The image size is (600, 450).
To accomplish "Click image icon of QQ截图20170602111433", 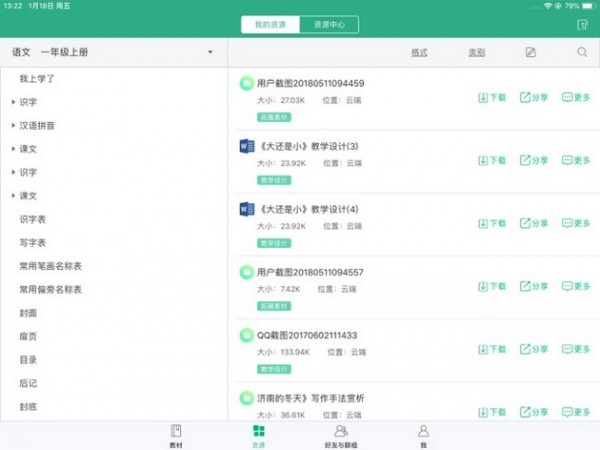I will [x=247, y=335].
